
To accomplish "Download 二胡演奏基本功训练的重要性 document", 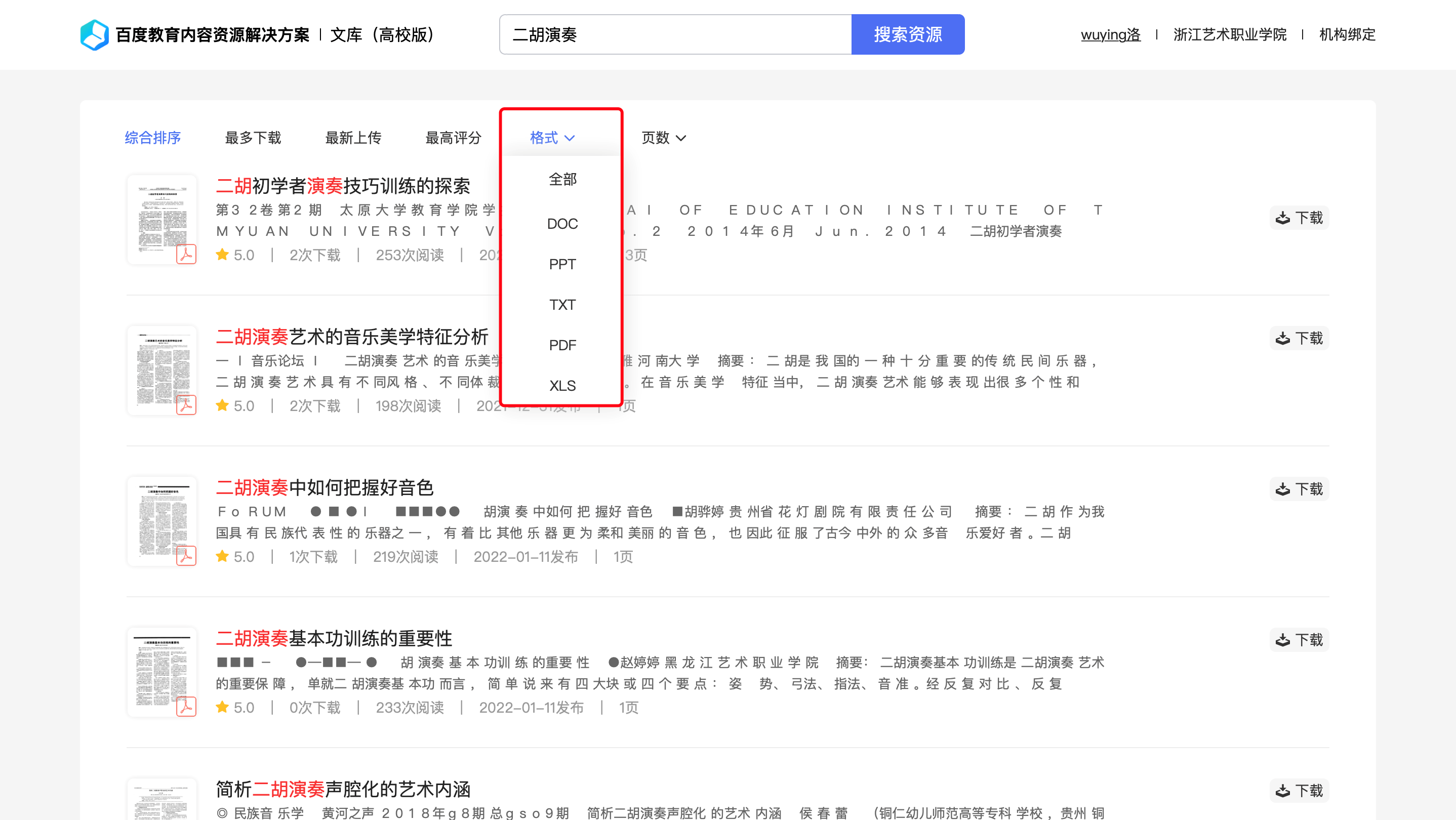I will [1299, 640].
